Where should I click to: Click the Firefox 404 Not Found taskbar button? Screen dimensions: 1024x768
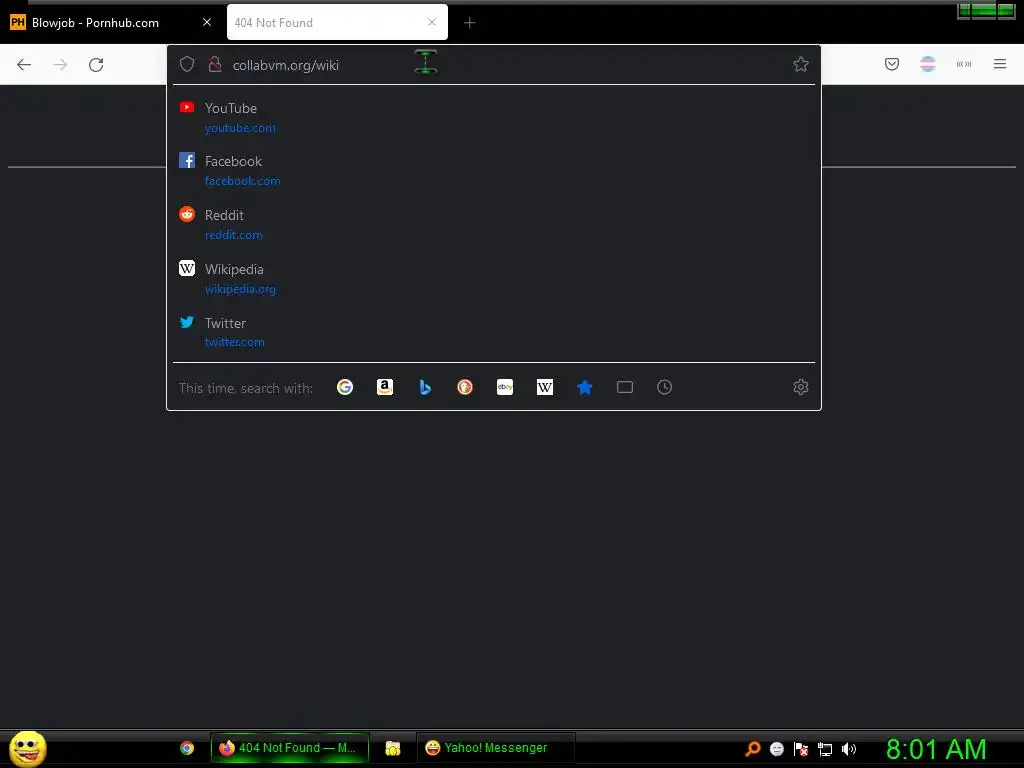click(290, 748)
